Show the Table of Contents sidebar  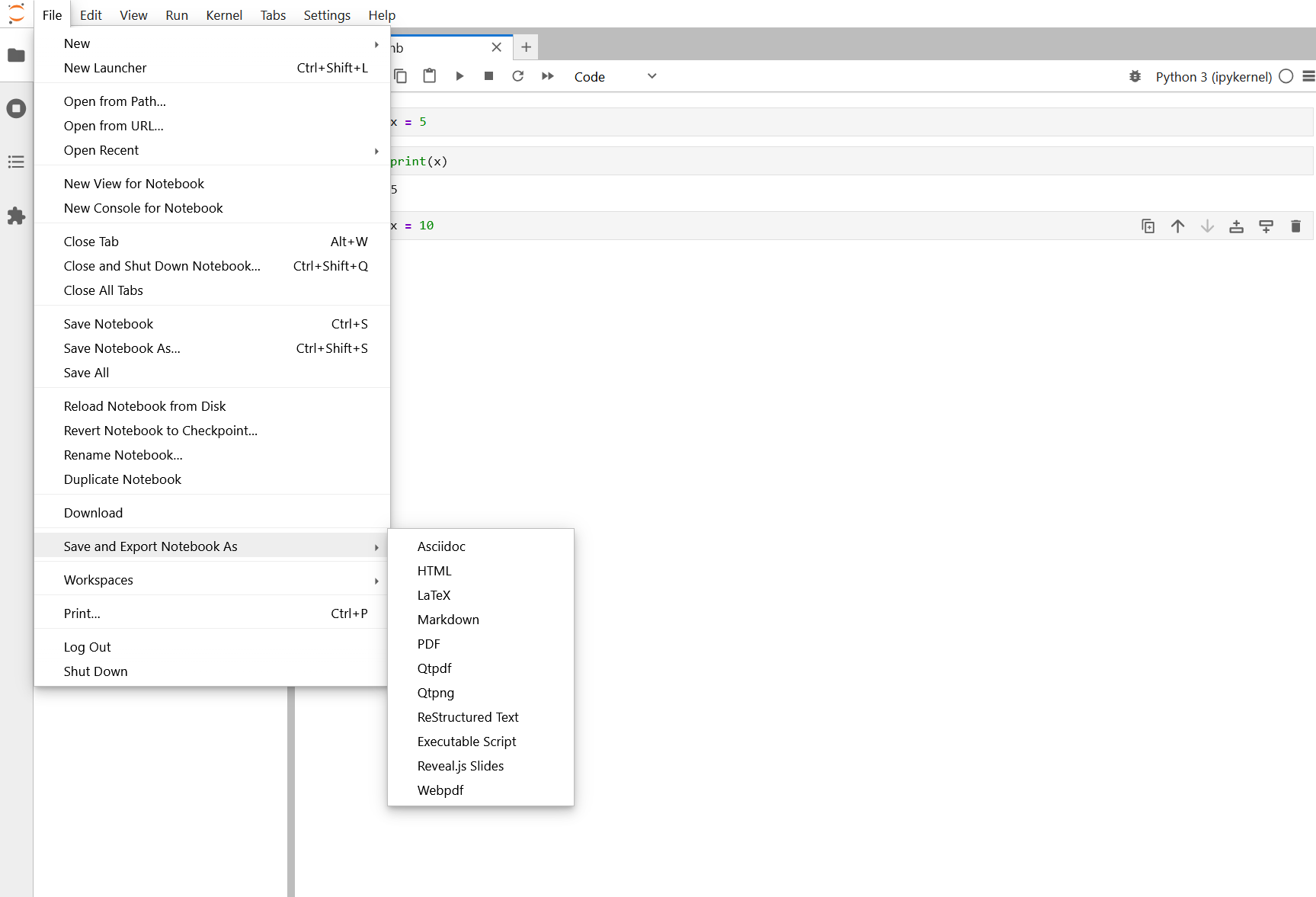coord(16,162)
